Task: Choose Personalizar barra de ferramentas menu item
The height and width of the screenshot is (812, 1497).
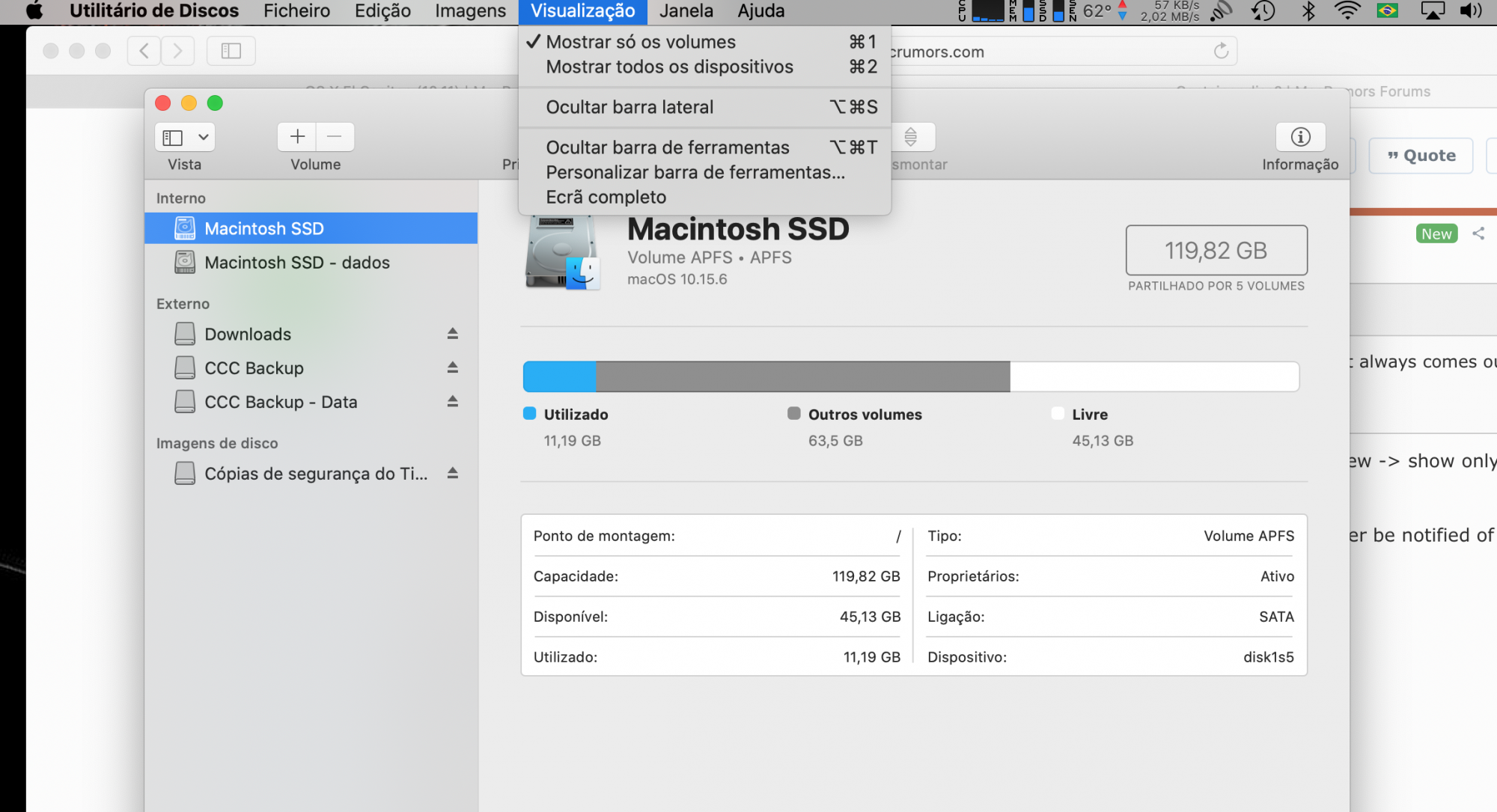Action: [695, 172]
